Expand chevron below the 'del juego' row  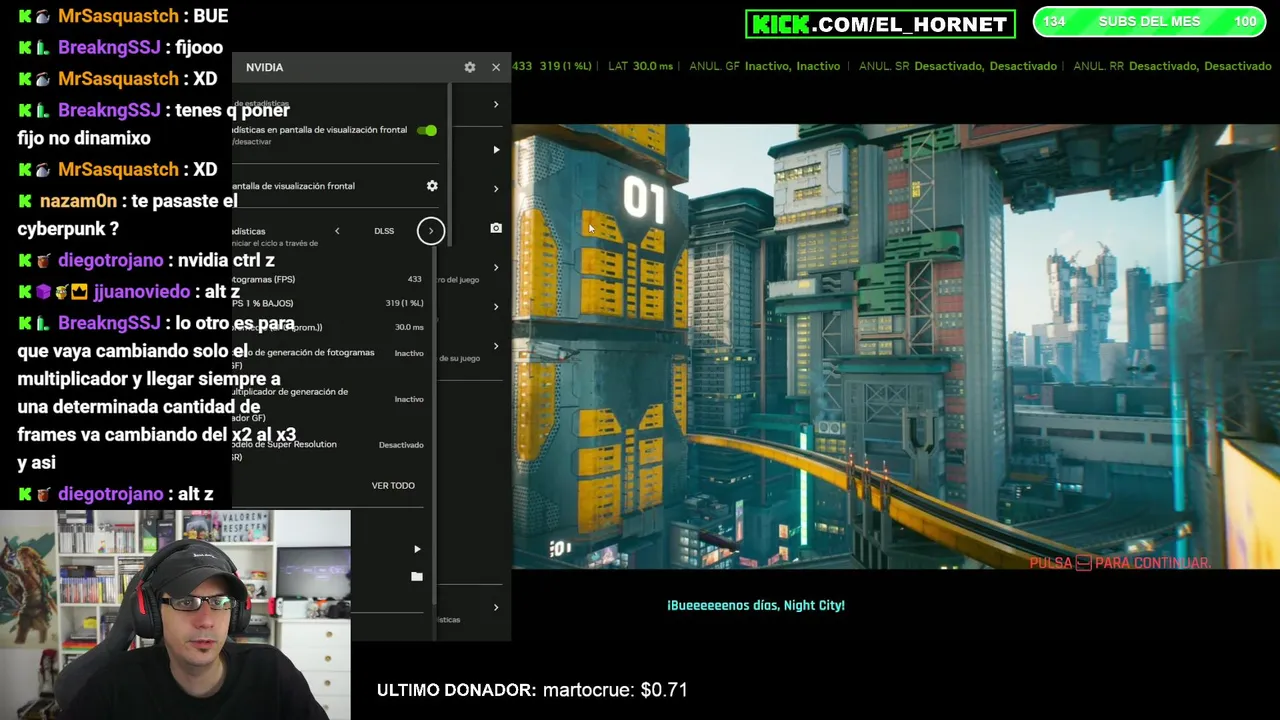tap(496, 307)
